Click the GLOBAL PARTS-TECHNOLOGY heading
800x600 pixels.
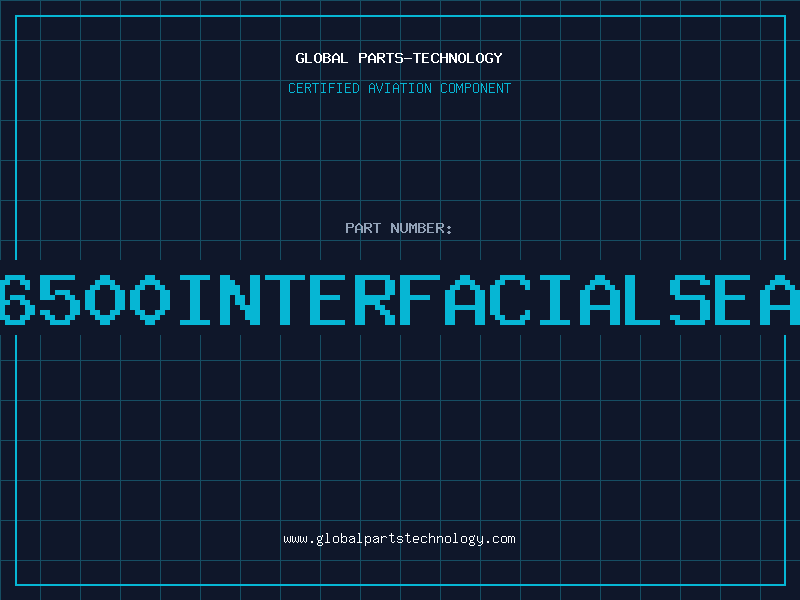(x=399, y=58)
